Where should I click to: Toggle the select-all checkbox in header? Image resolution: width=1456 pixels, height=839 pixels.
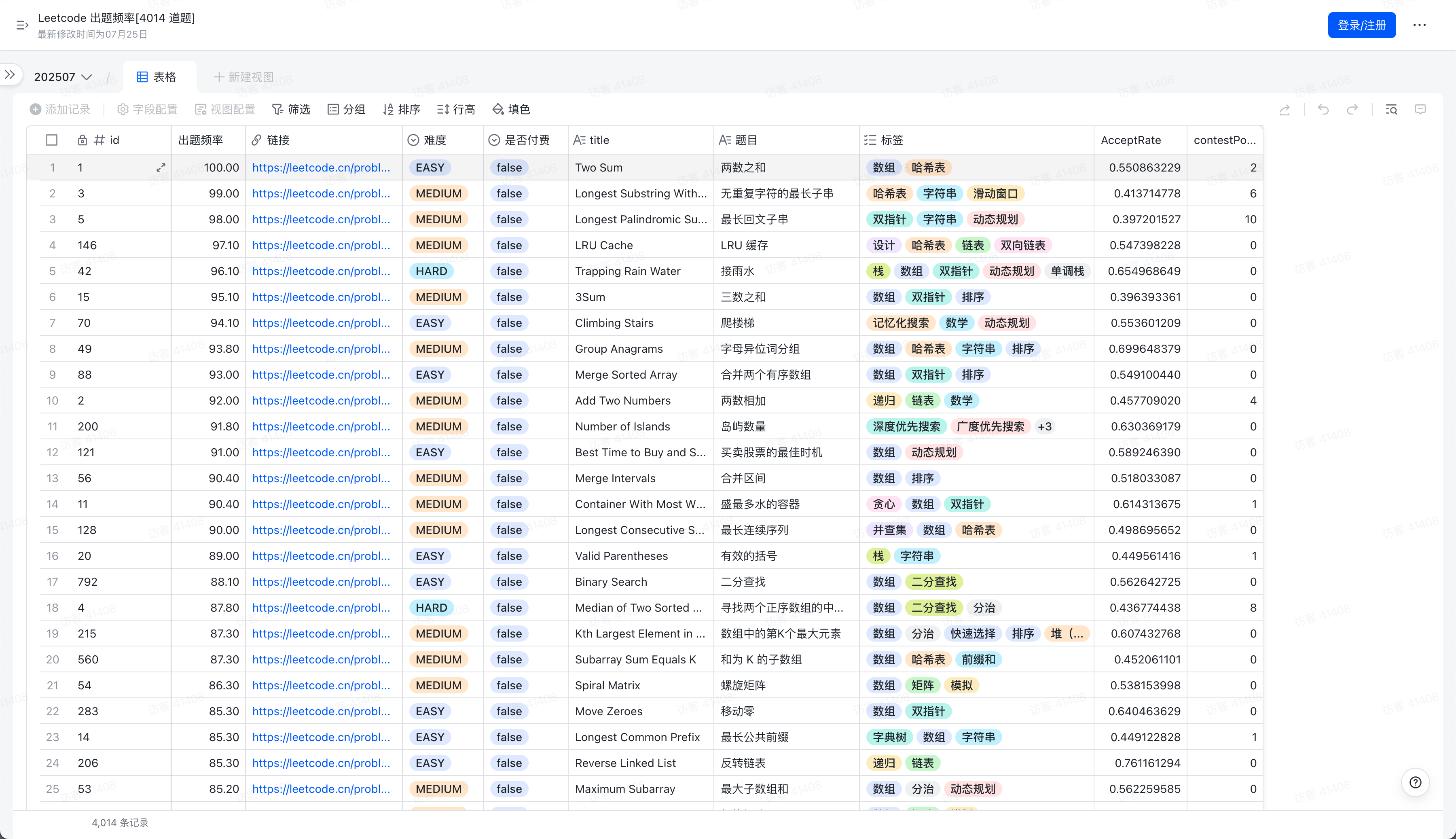pos(52,140)
